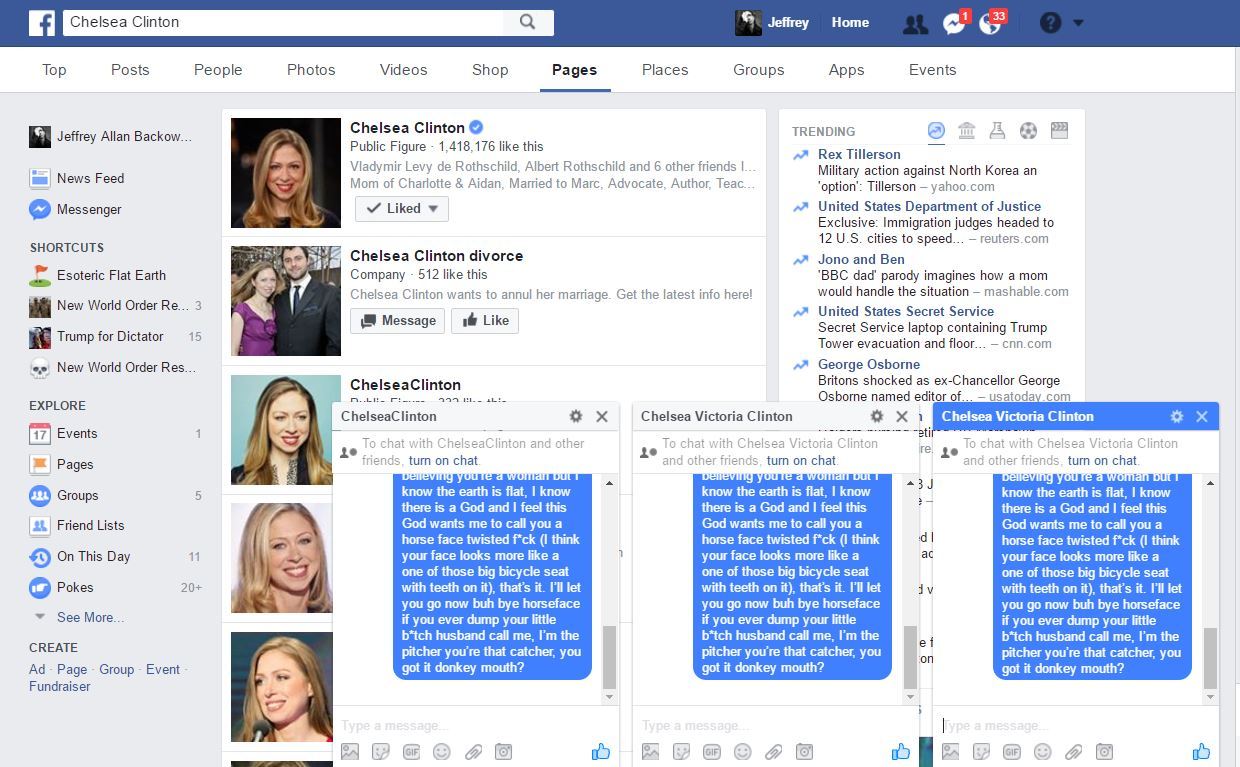Click Type a message field in ChelseaClinton chat
Viewport: 1240px width, 767px height.
point(475,725)
